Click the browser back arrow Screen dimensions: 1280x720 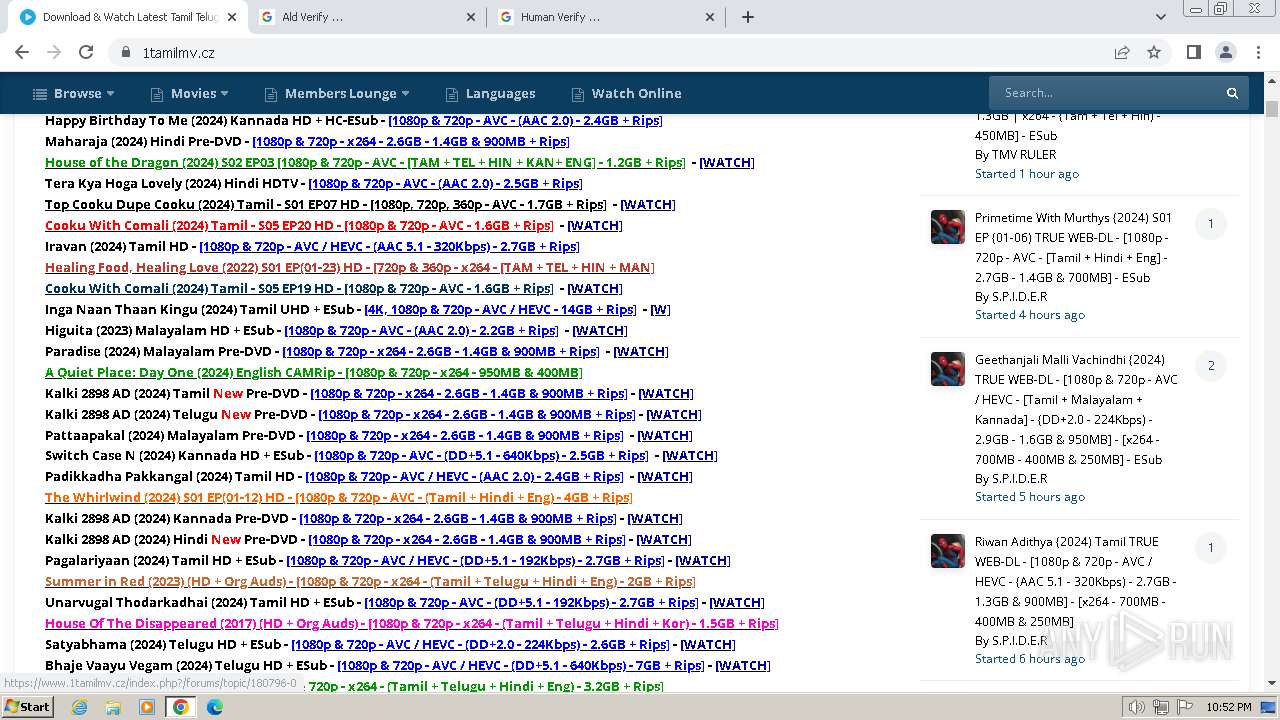(x=22, y=52)
